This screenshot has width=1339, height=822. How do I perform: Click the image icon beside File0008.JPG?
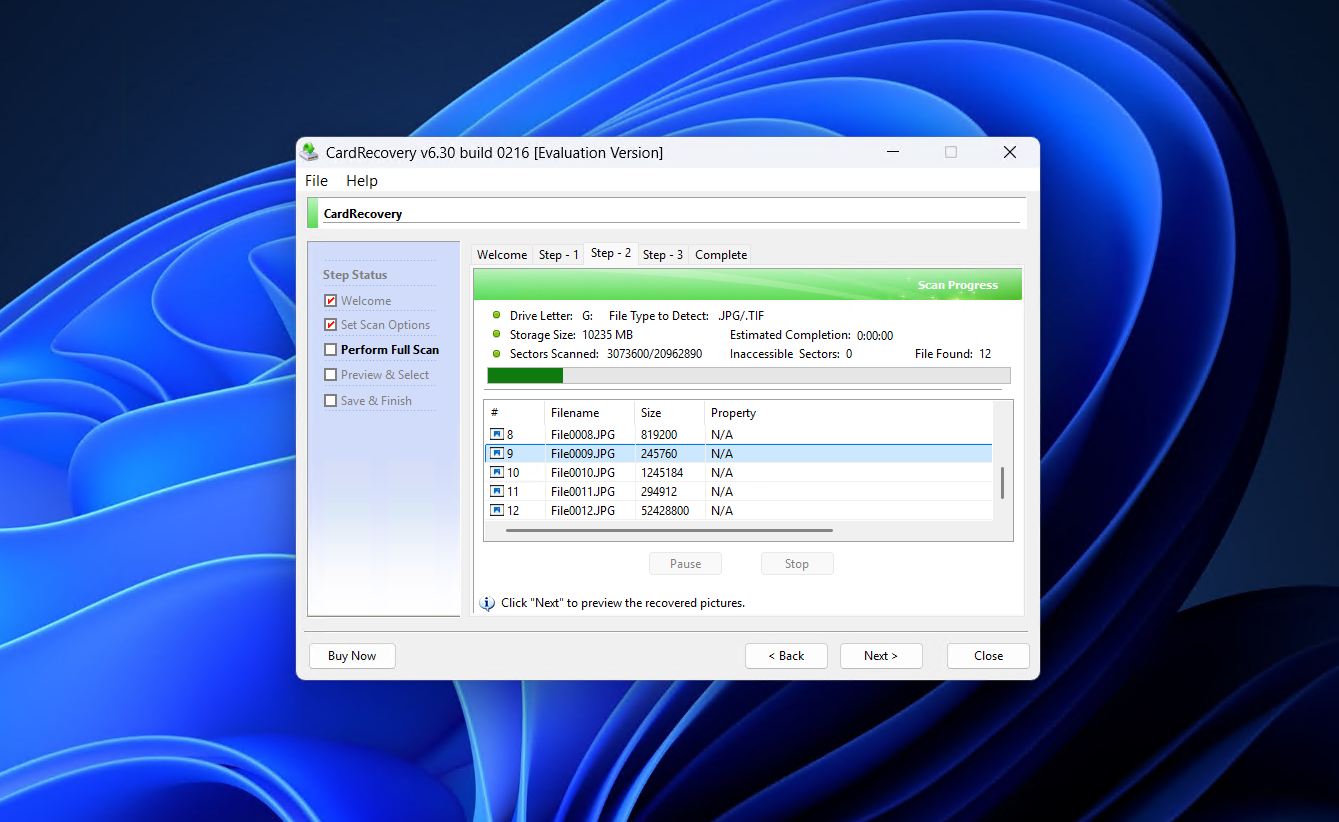[497, 433]
